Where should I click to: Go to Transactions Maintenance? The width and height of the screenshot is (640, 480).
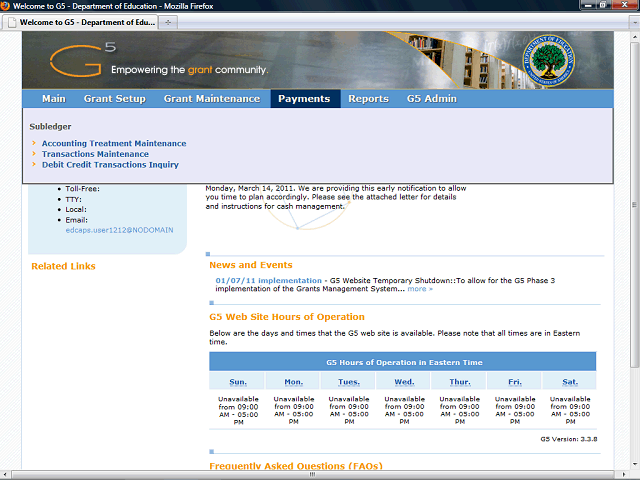(x=95, y=154)
